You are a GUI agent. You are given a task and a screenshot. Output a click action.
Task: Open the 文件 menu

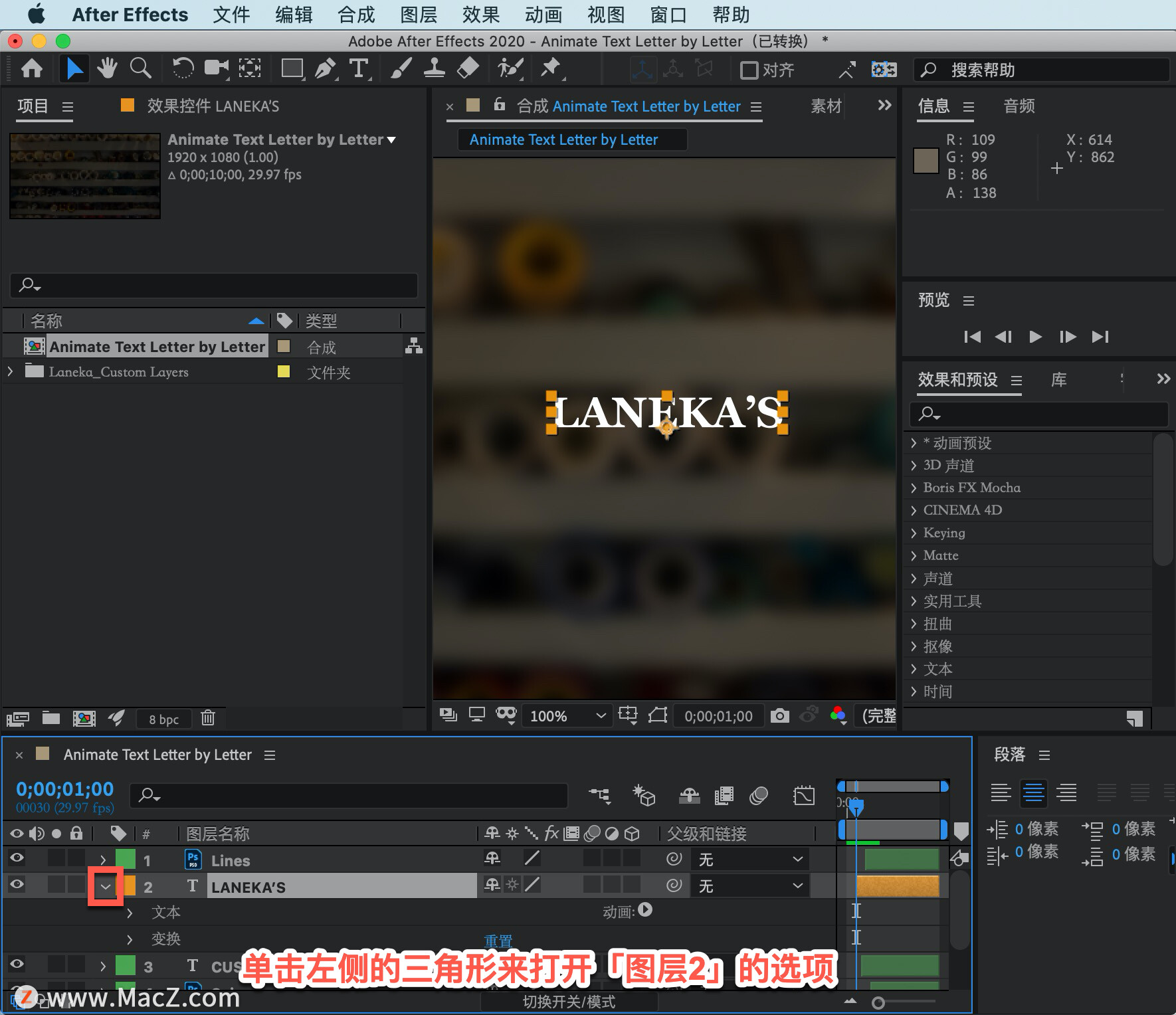tap(231, 15)
